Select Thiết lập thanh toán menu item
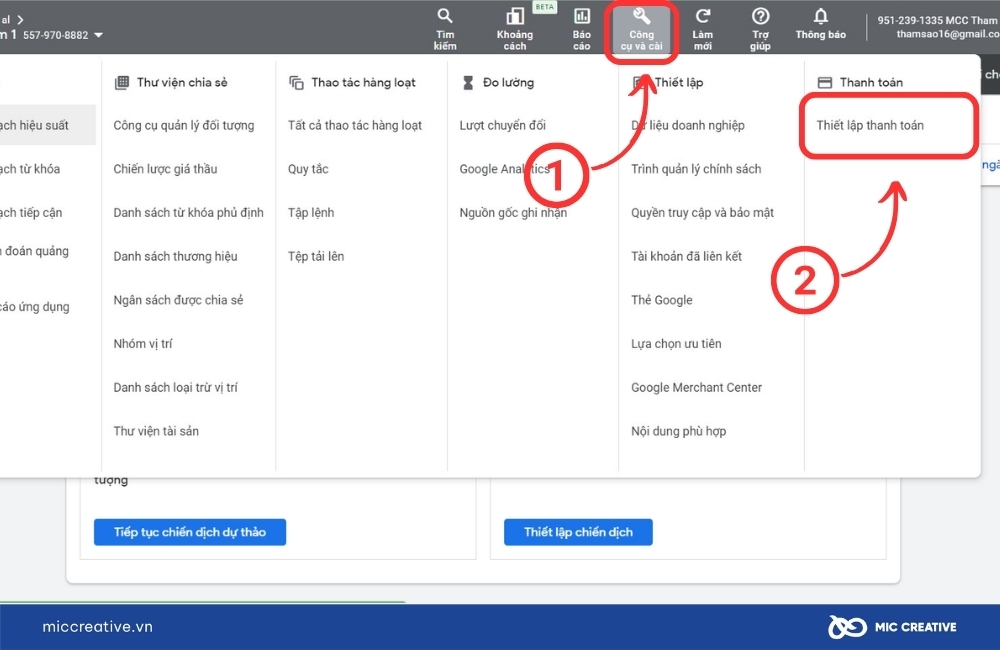The height and width of the screenshot is (650, 1000). [870, 126]
